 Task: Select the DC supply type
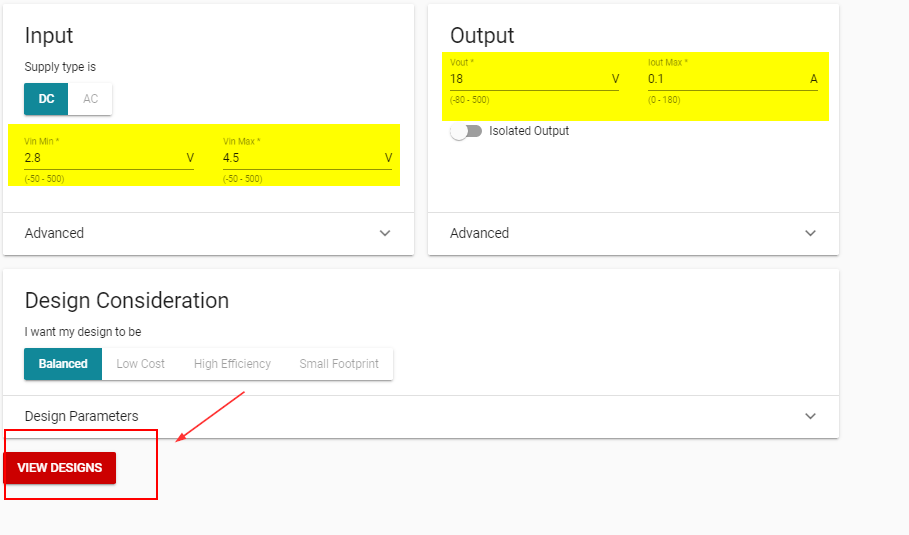point(46,99)
